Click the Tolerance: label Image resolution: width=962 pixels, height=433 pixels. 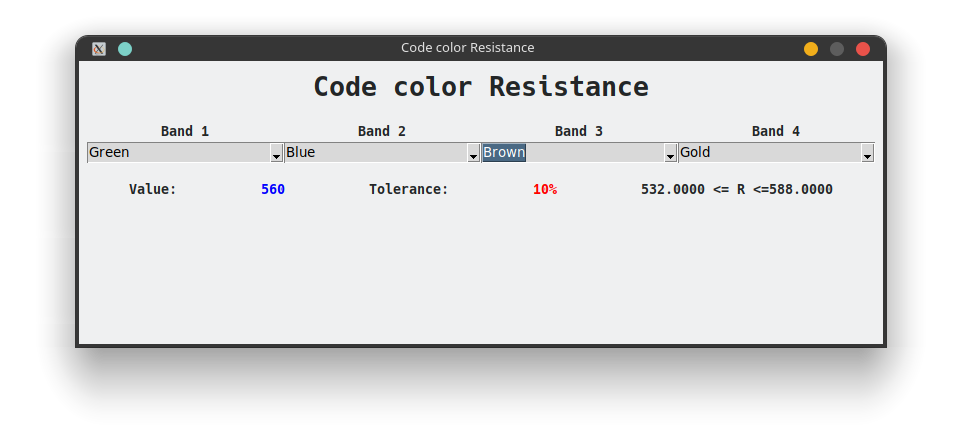point(409,190)
